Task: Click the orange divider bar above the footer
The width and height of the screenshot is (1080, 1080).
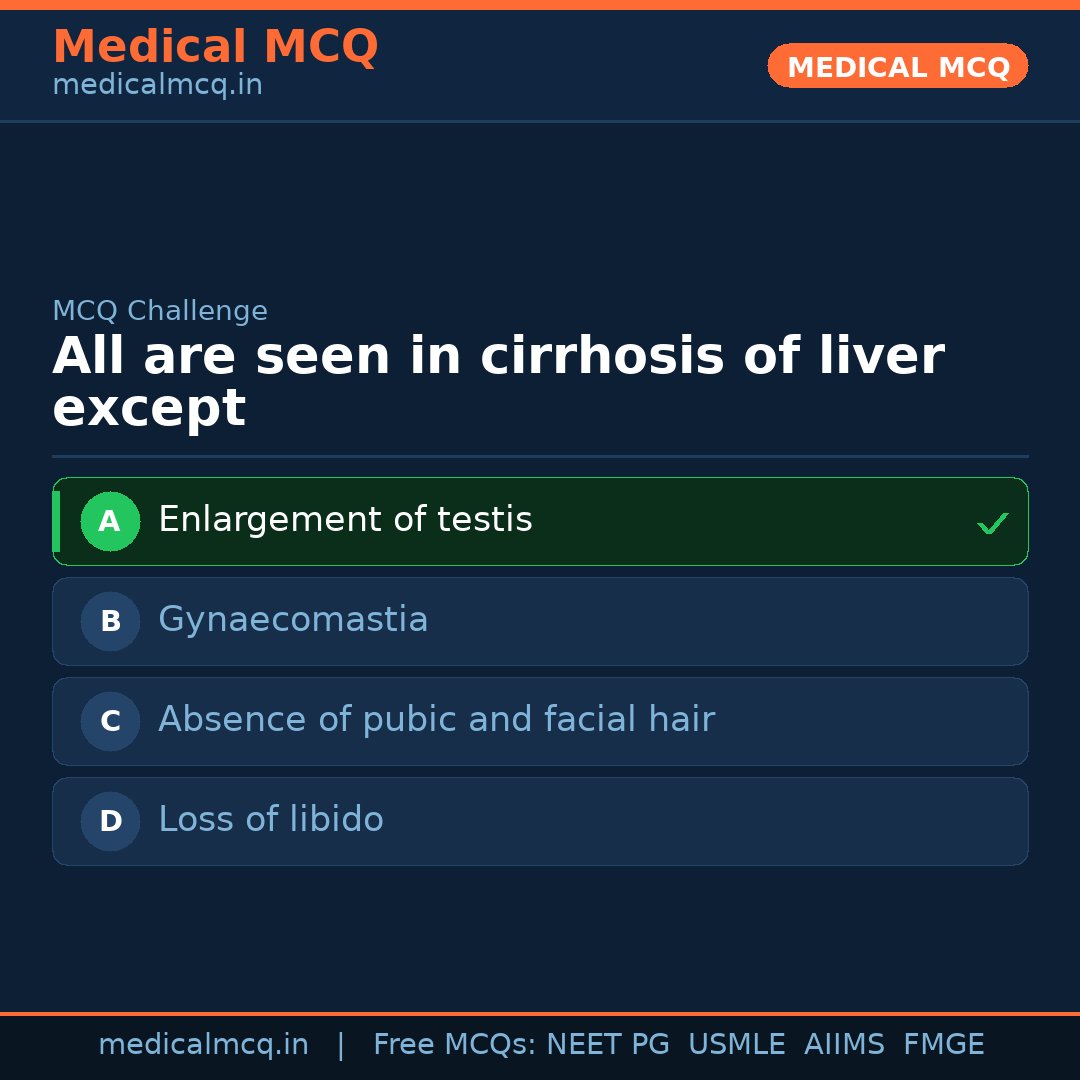Action: [x=540, y=1012]
